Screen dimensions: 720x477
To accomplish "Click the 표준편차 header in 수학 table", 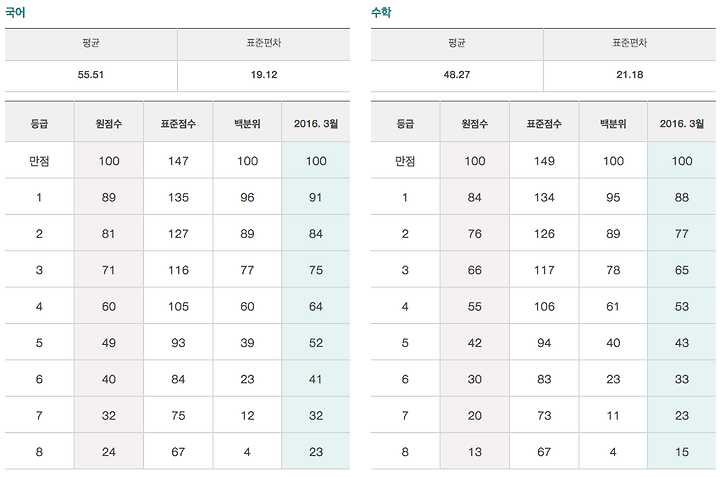I will coord(630,43).
